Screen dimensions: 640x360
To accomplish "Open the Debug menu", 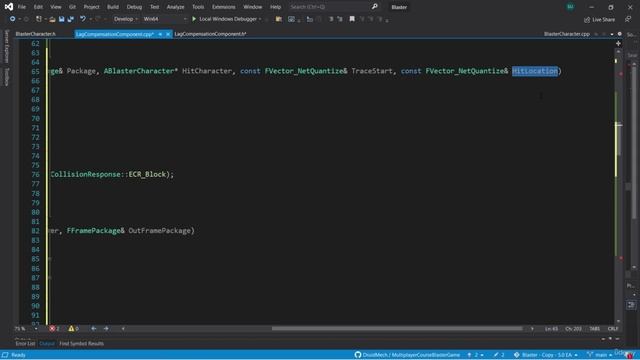I will click(x=134, y=7).
